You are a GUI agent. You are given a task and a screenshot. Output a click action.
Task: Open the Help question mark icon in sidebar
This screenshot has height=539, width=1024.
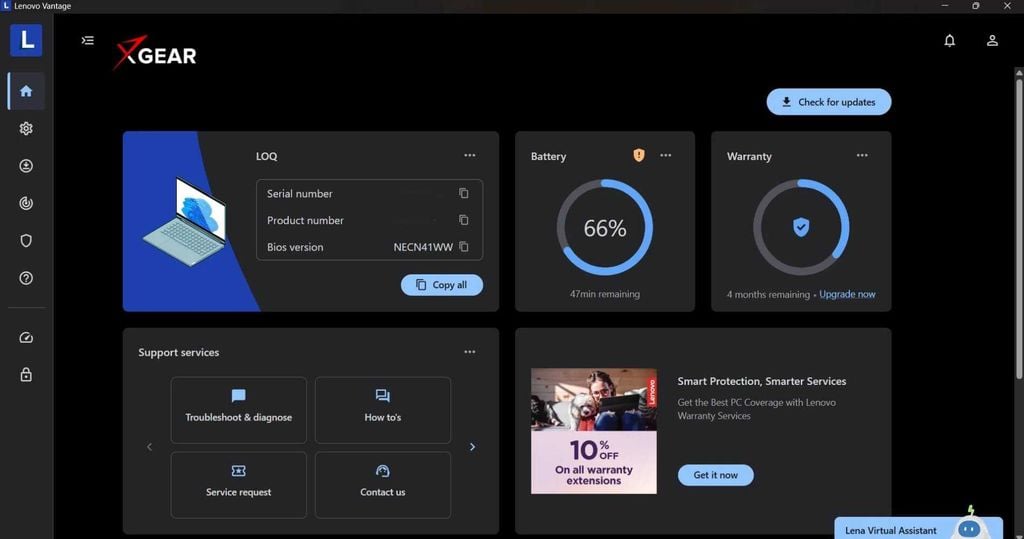tap(26, 278)
